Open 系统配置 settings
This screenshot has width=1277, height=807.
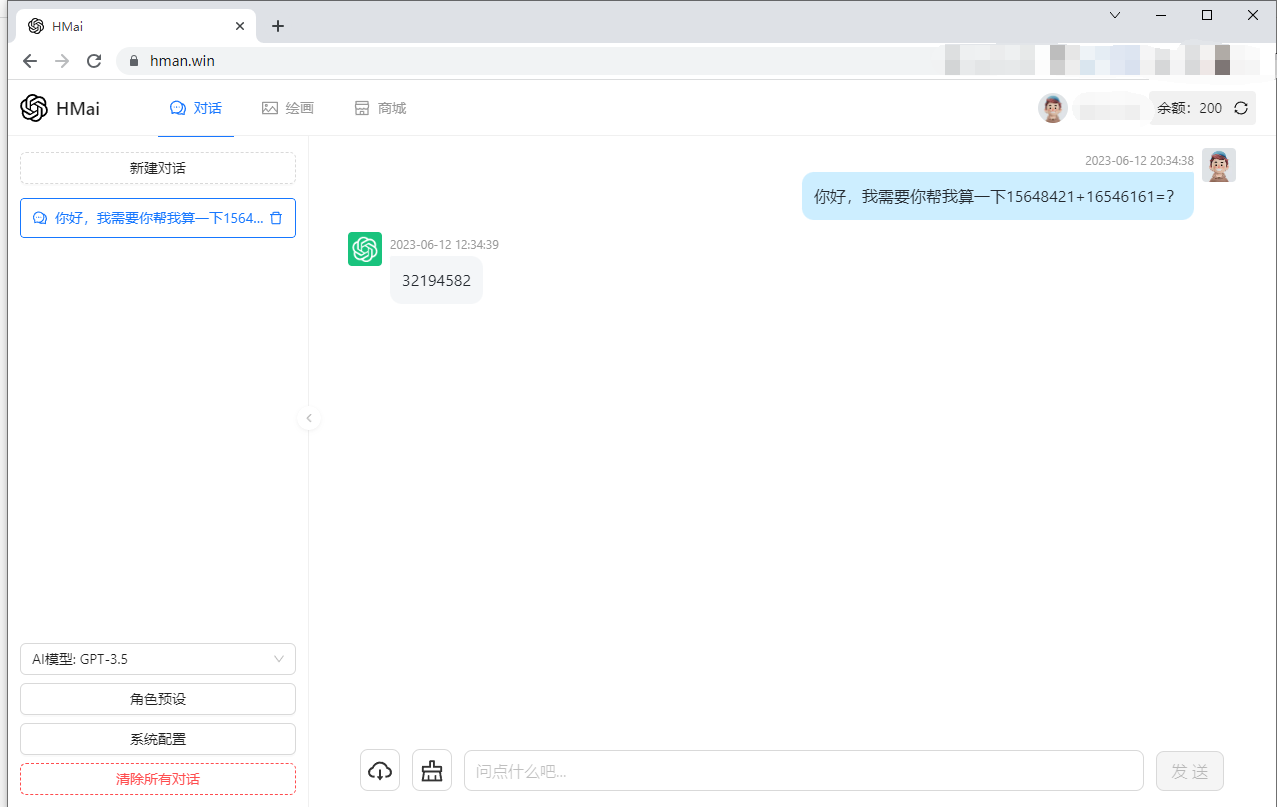coord(157,738)
